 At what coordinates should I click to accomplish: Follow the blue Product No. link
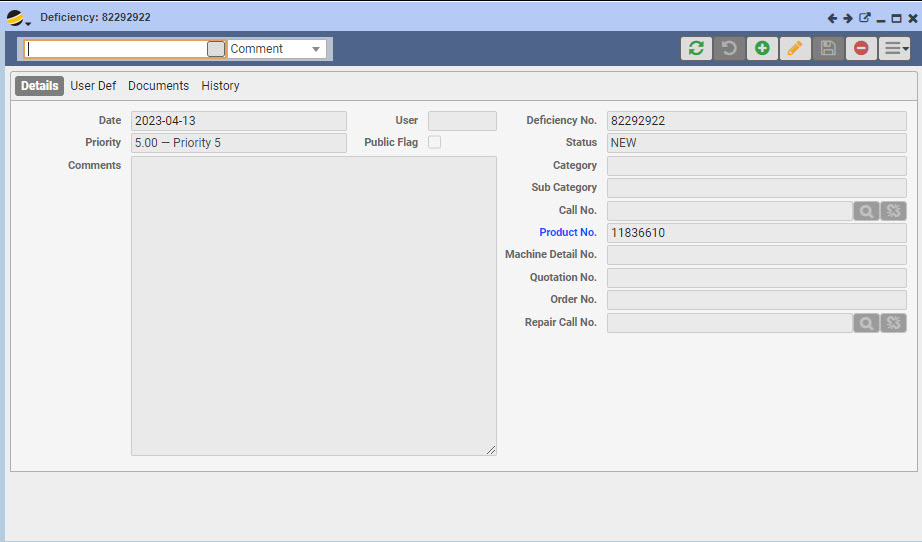click(x=567, y=232)
